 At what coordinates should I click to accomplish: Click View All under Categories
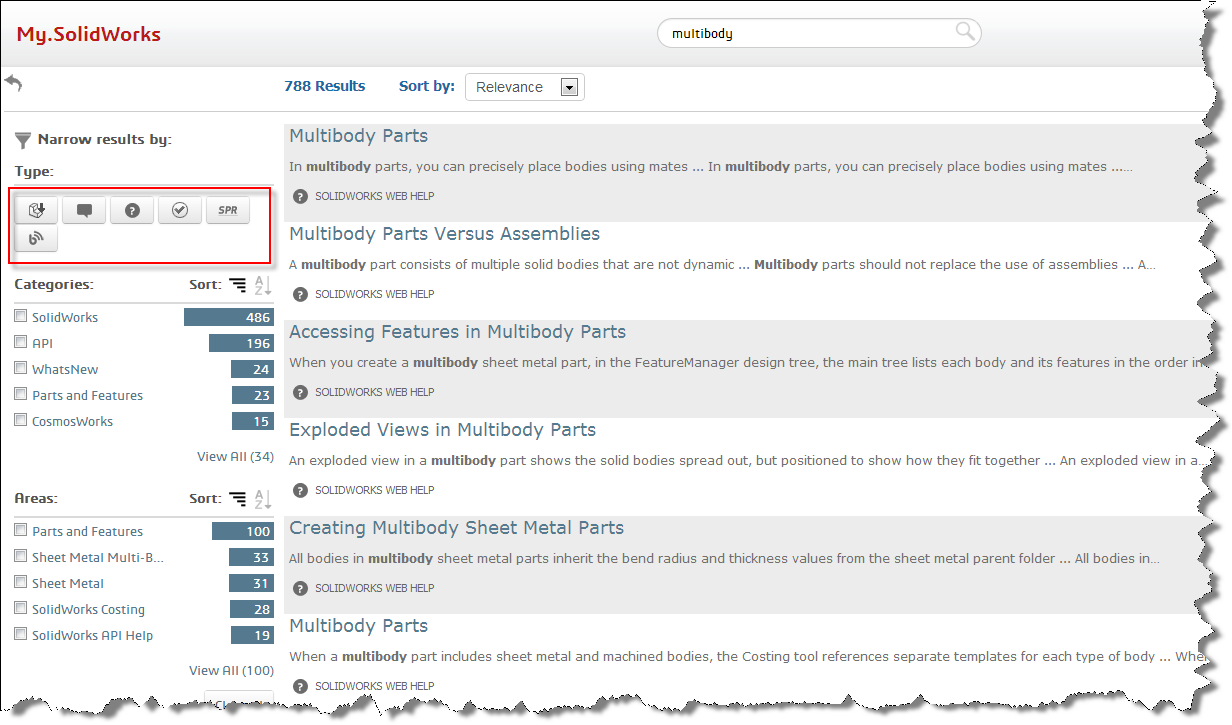point(235,456)
